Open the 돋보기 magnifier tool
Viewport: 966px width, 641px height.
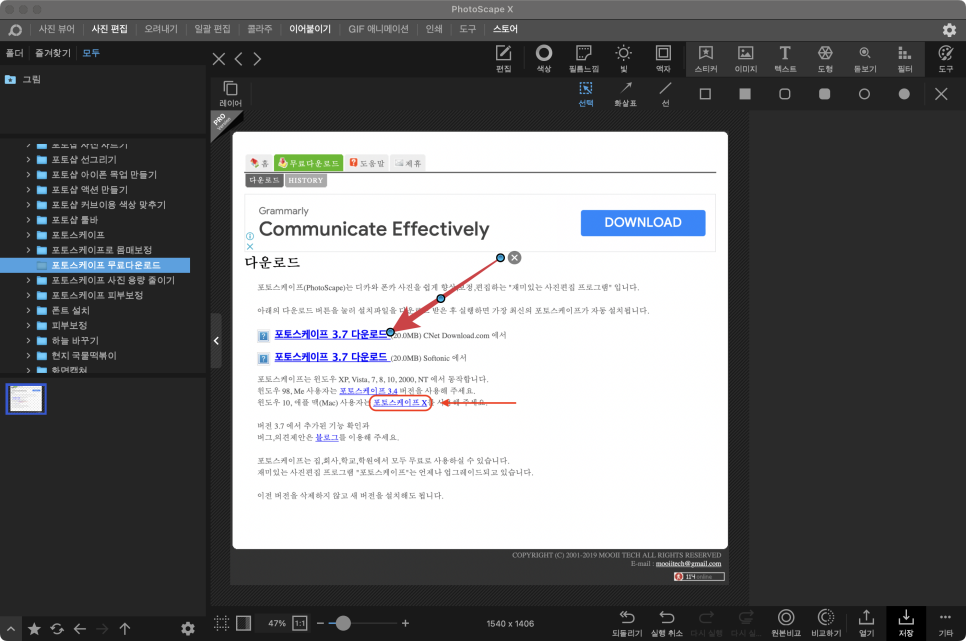(865, 59)
